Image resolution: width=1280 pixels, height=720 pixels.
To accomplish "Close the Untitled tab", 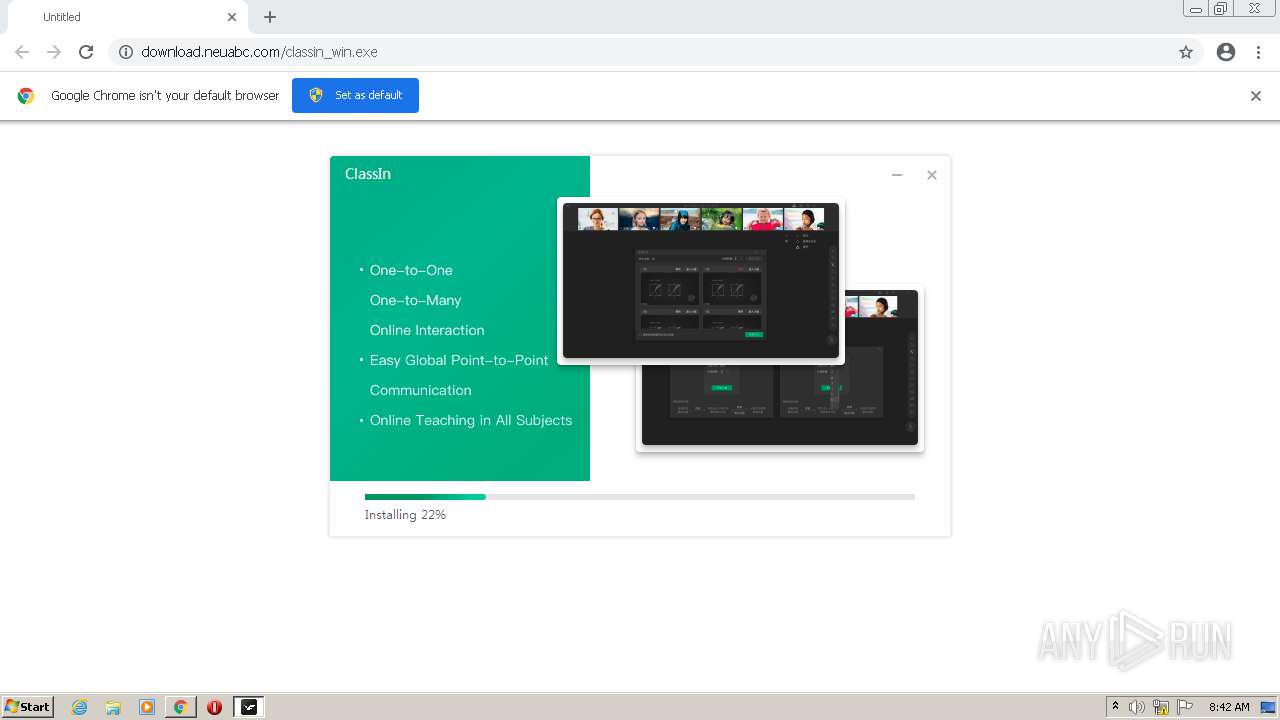I will 232,17.
